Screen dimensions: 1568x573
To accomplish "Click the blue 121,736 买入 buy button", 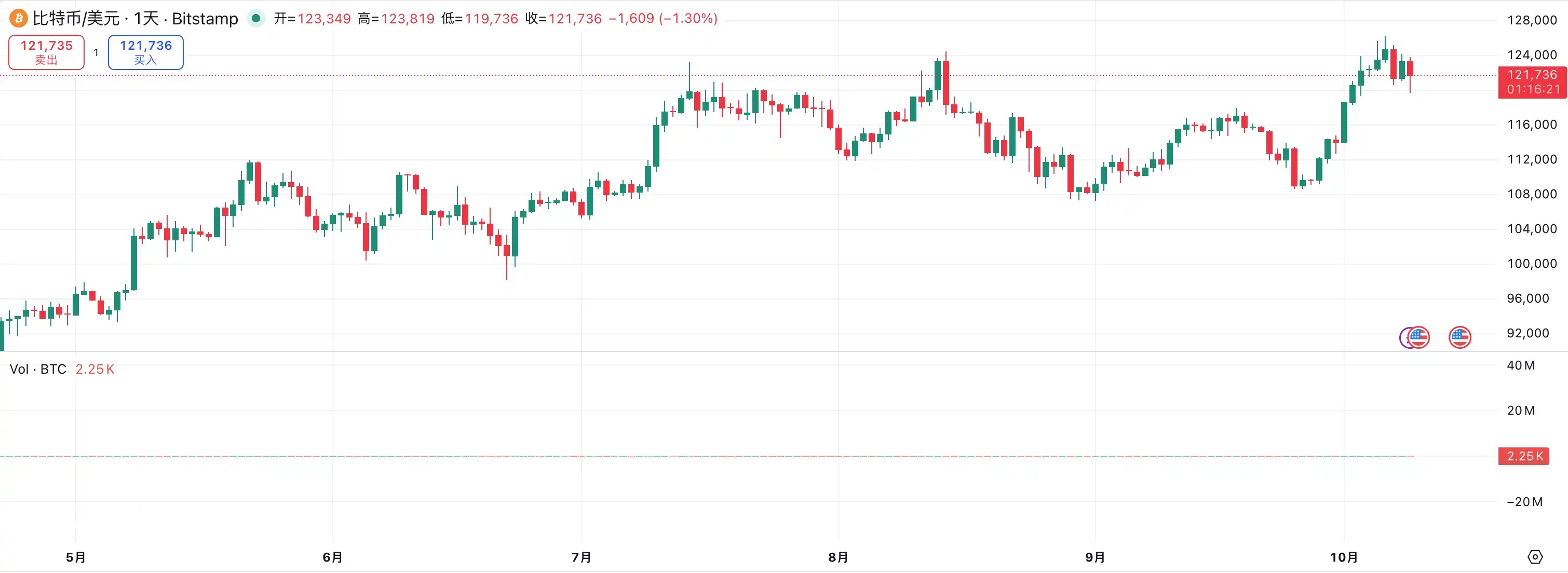I will coord(145,52).
